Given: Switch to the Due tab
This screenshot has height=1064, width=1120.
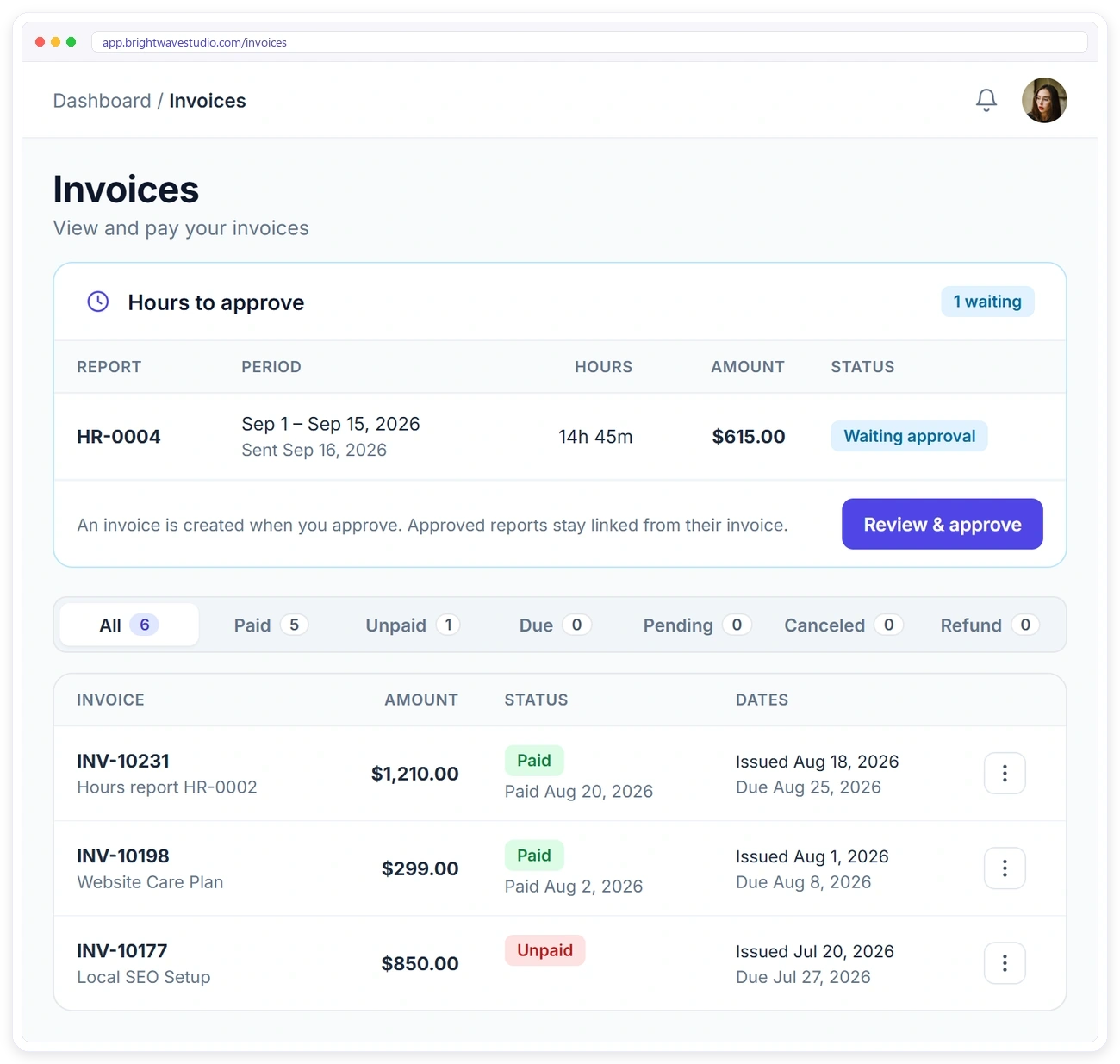Looking at the screenshot, I should pyautogui.click(x=555, y=625).
